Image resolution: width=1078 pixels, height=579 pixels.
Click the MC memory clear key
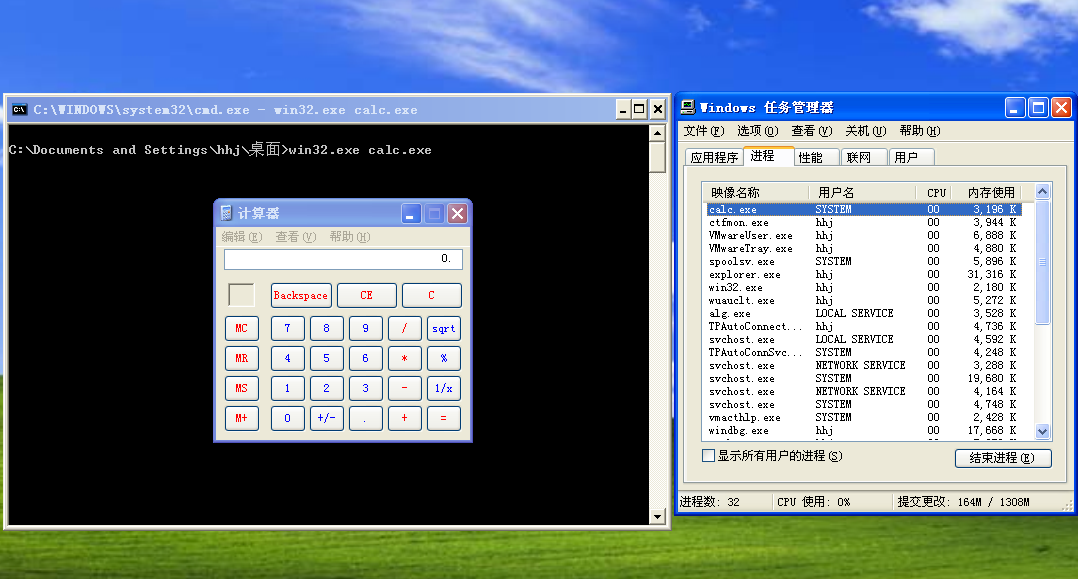(x=242, y=329)
